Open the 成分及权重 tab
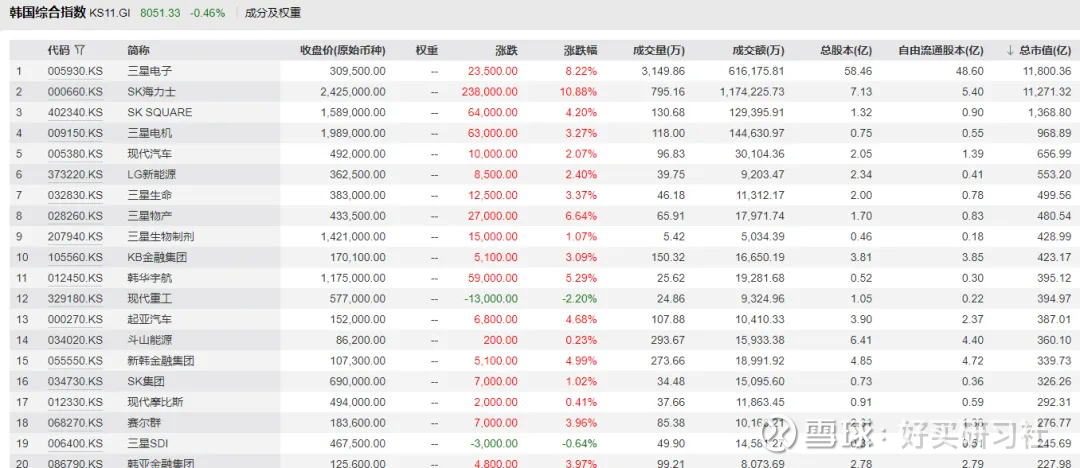Image resolution: width=1080 pixels, height=468 pixels. pyautogui.click(x=273, y=12)
